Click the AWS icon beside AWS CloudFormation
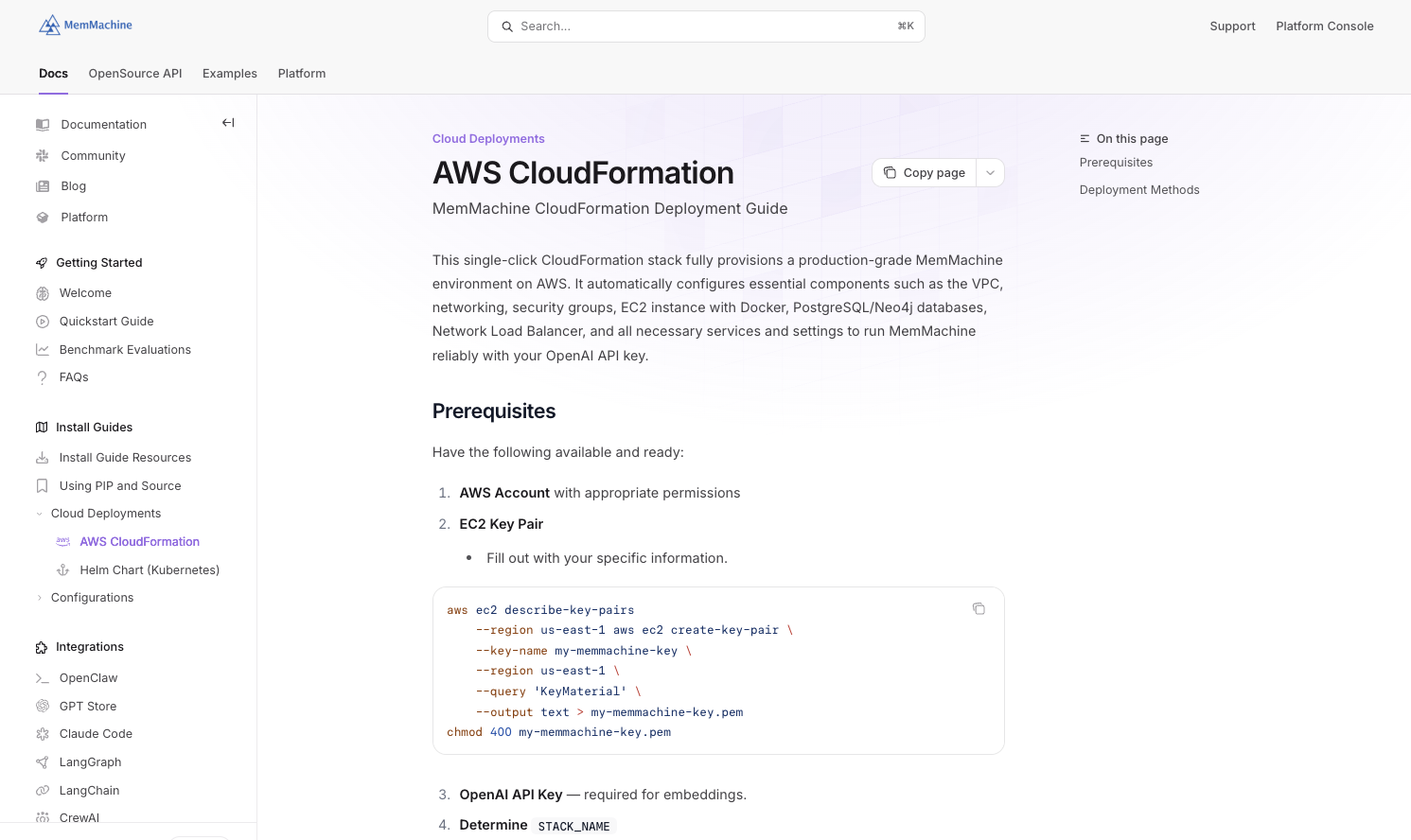 coord(63,542)
